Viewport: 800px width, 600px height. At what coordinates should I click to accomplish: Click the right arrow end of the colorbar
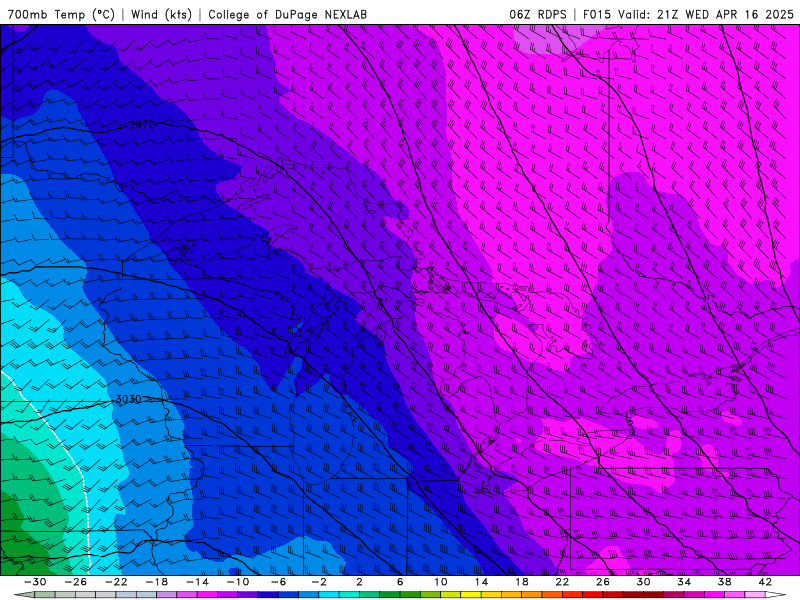(x=776, y=595)
